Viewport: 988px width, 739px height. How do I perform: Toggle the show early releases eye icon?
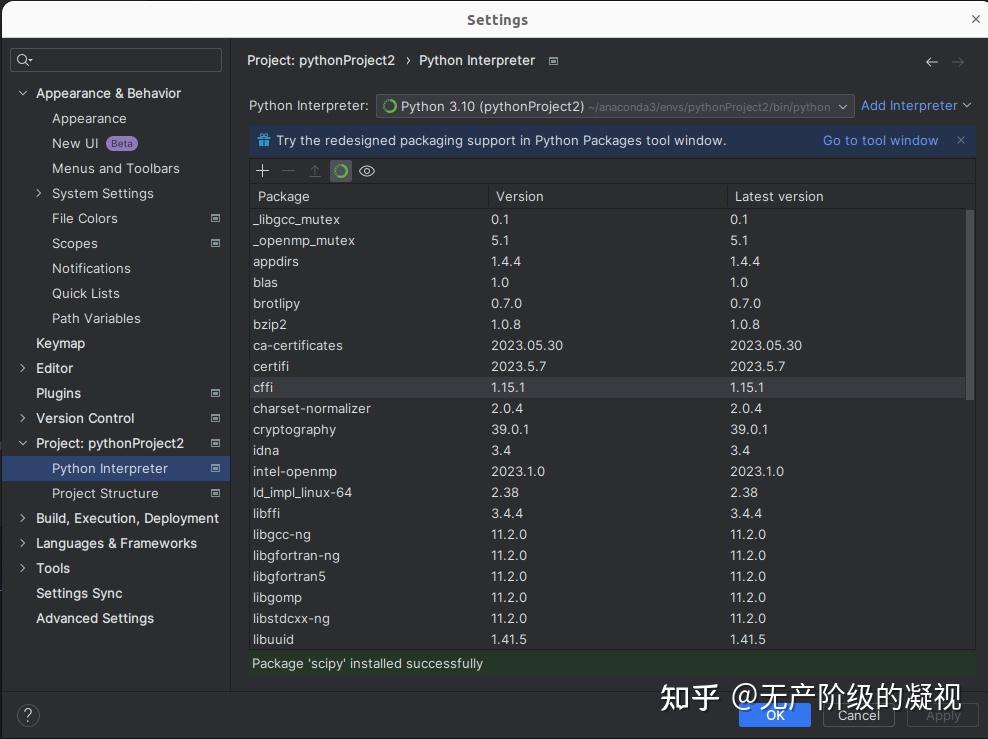367,171
